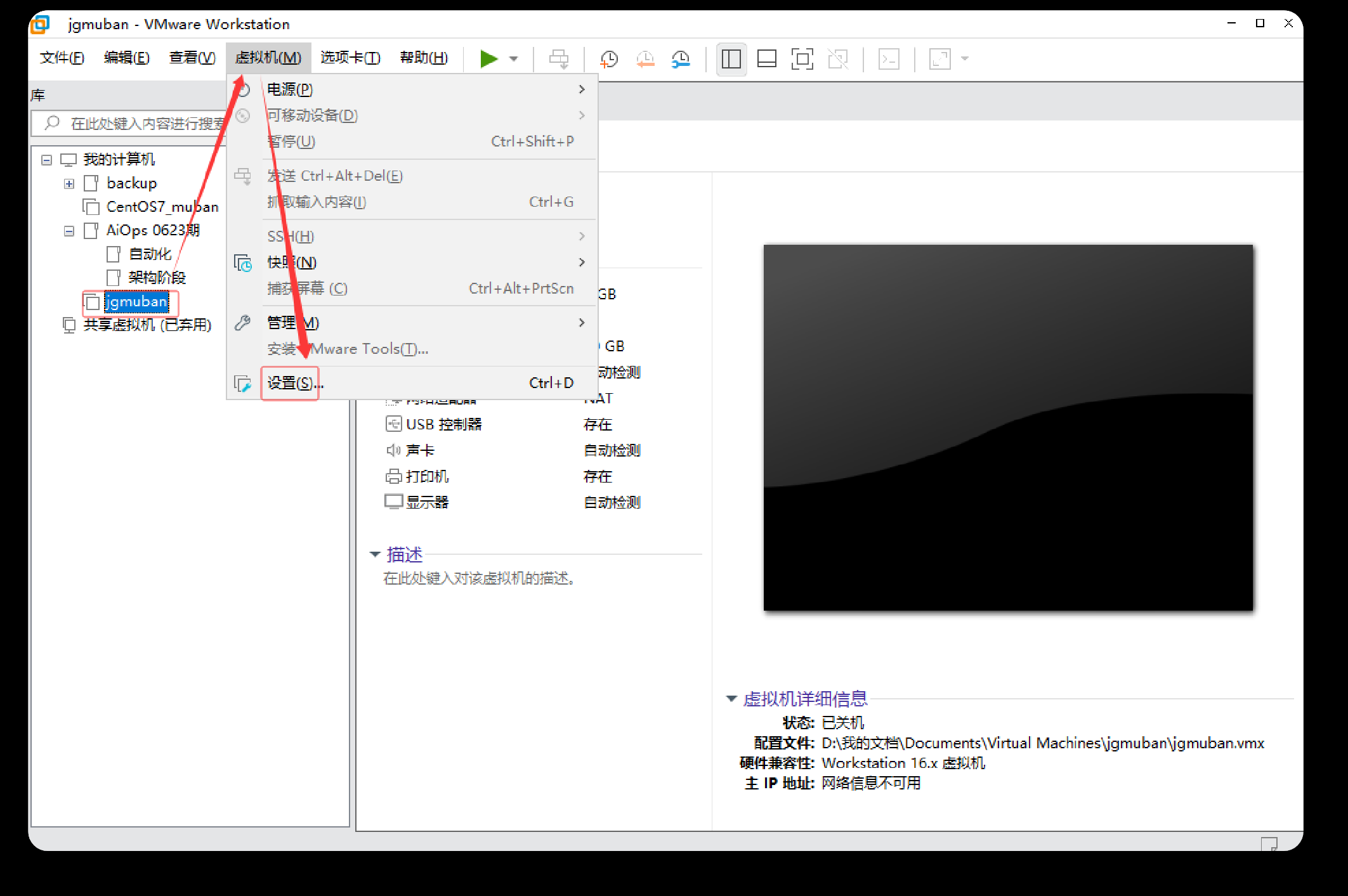Click the library search input field

[129, 123]
